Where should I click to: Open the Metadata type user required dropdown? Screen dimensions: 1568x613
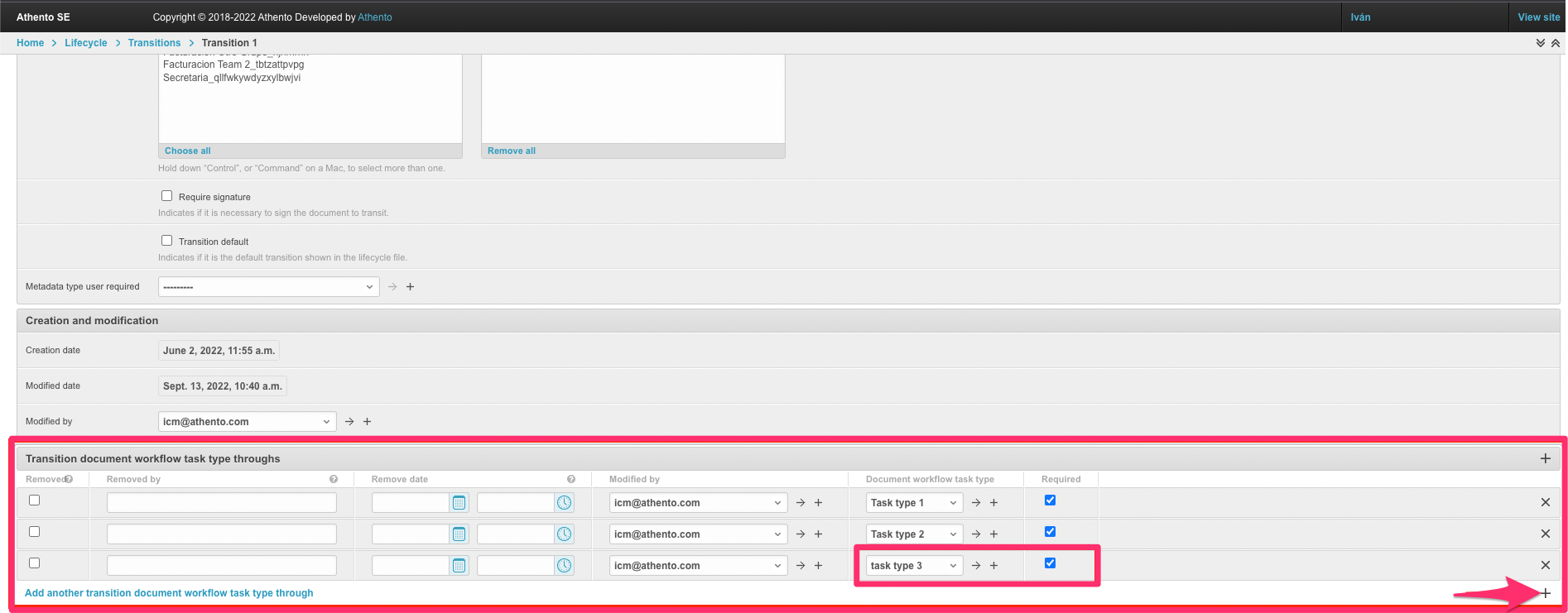(x=268, y=287)
